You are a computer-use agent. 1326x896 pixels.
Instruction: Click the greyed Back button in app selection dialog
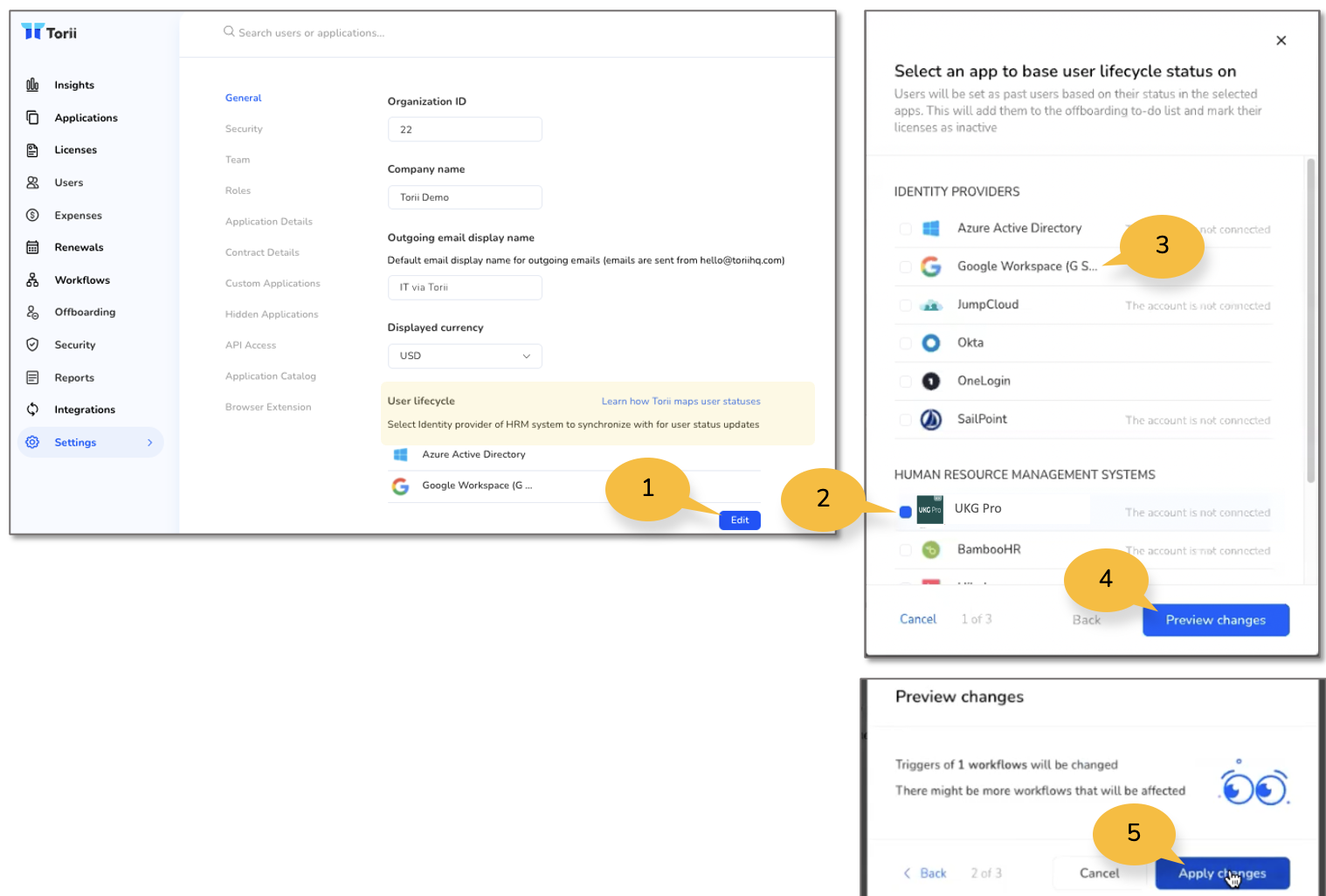[1087, 620]
